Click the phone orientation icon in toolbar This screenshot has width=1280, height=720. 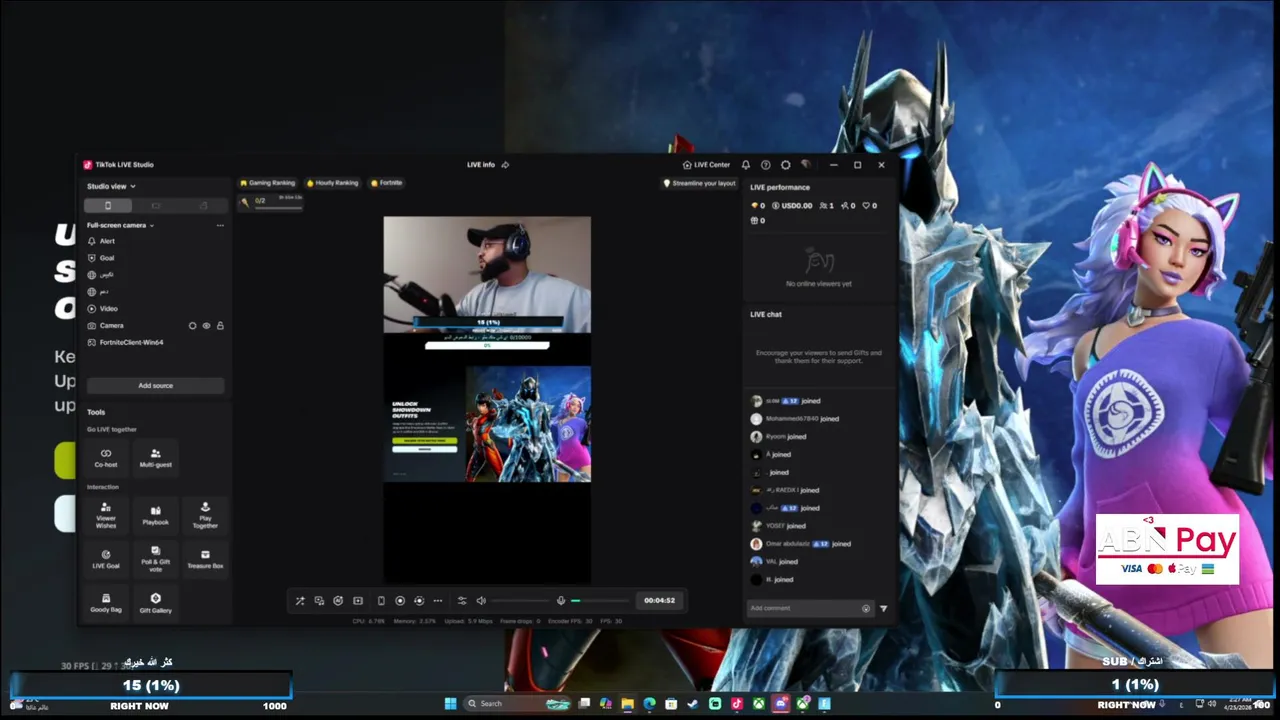click(x=381, y=601)
